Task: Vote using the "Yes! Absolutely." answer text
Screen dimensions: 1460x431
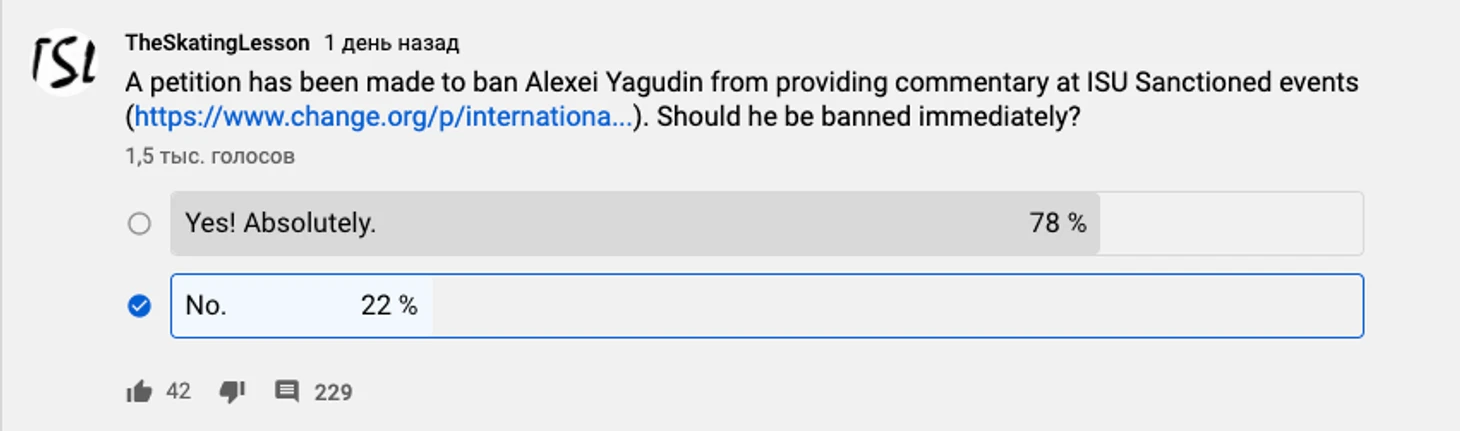Action: 280,223
